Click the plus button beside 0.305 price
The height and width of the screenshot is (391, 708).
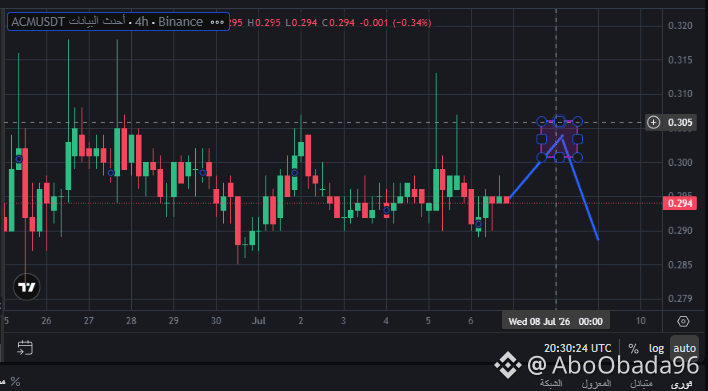(653, 122)
